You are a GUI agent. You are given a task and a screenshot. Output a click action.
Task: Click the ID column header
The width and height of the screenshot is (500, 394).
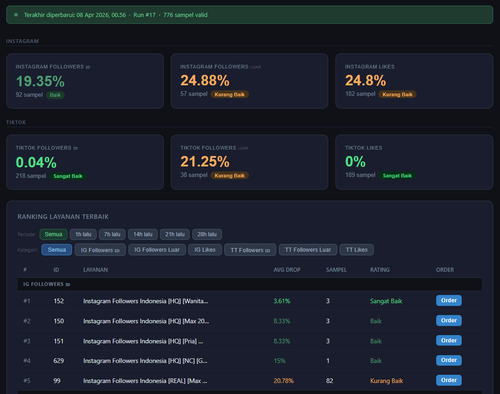click(x=56, y=270)
